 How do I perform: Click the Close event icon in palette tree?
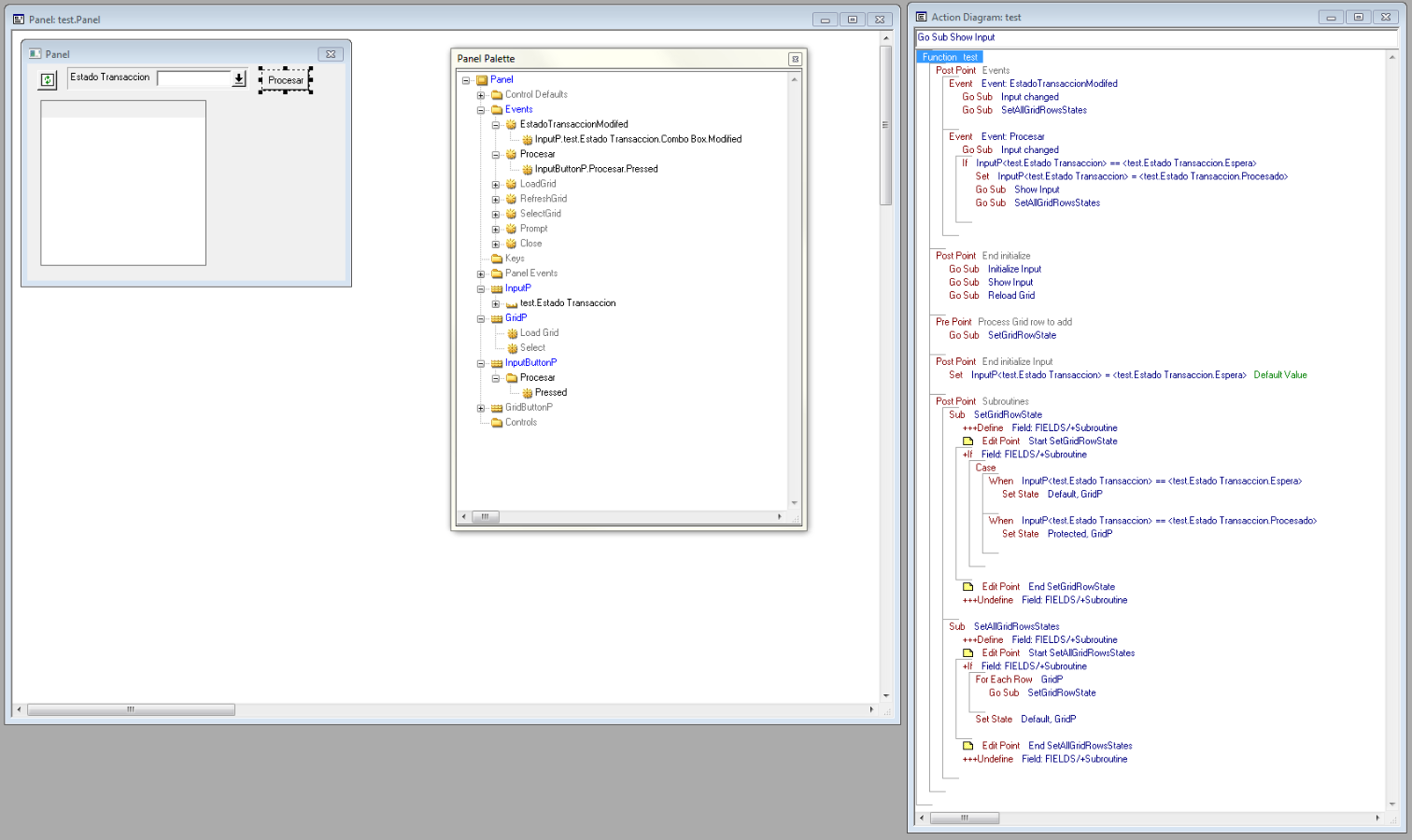coord(512,245)
